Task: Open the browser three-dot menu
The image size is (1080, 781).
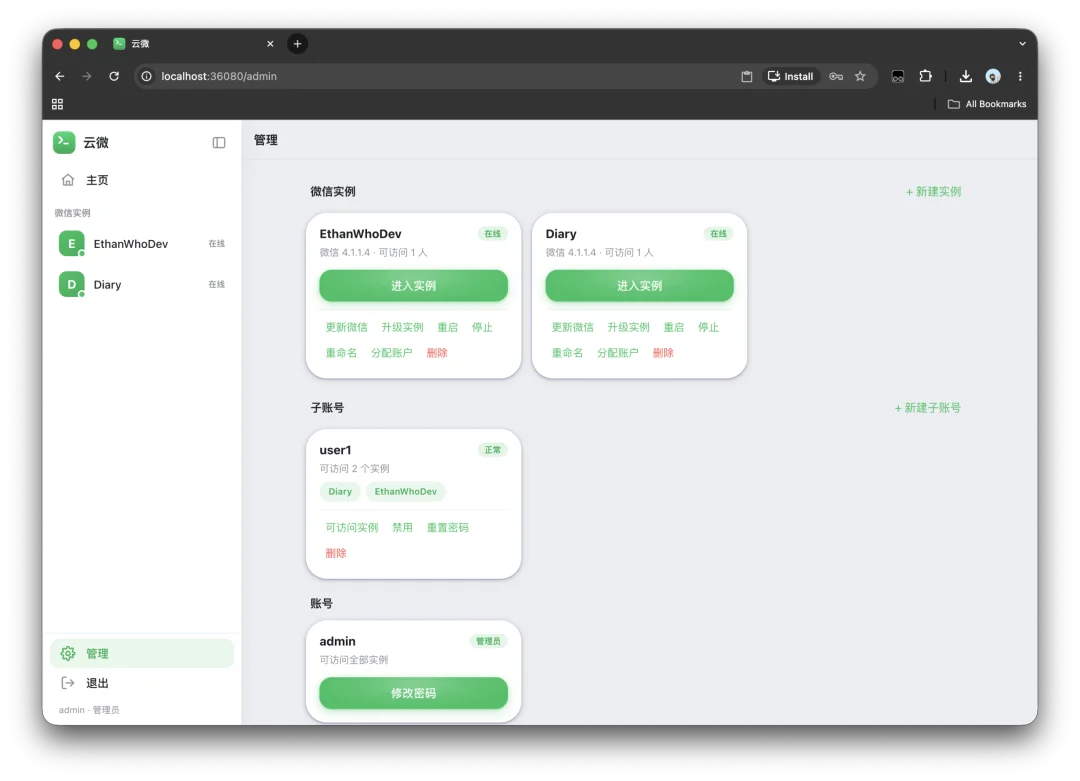Action: click(x=1020, y=76)
